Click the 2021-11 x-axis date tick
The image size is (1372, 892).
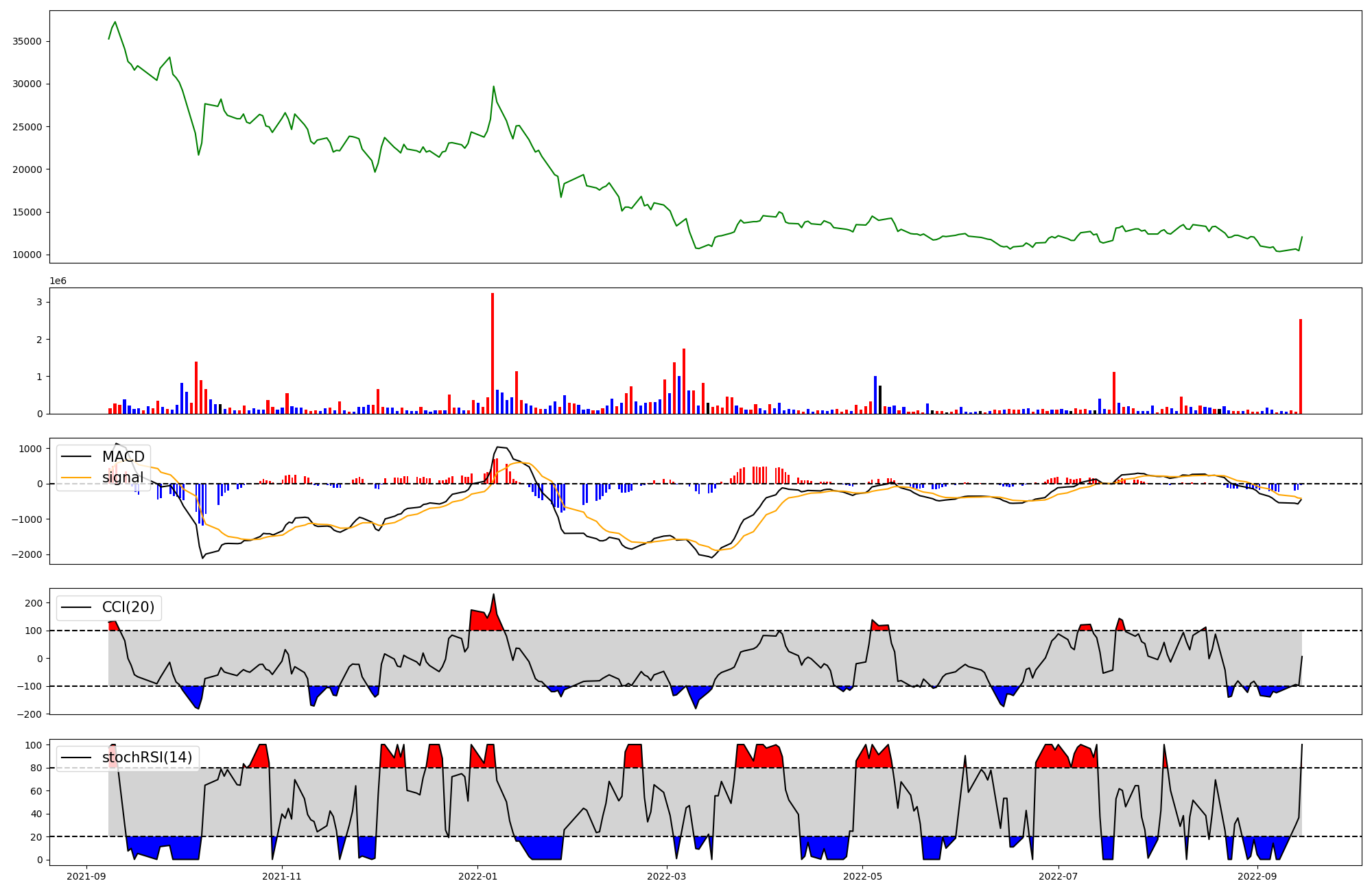click(283, 876)
